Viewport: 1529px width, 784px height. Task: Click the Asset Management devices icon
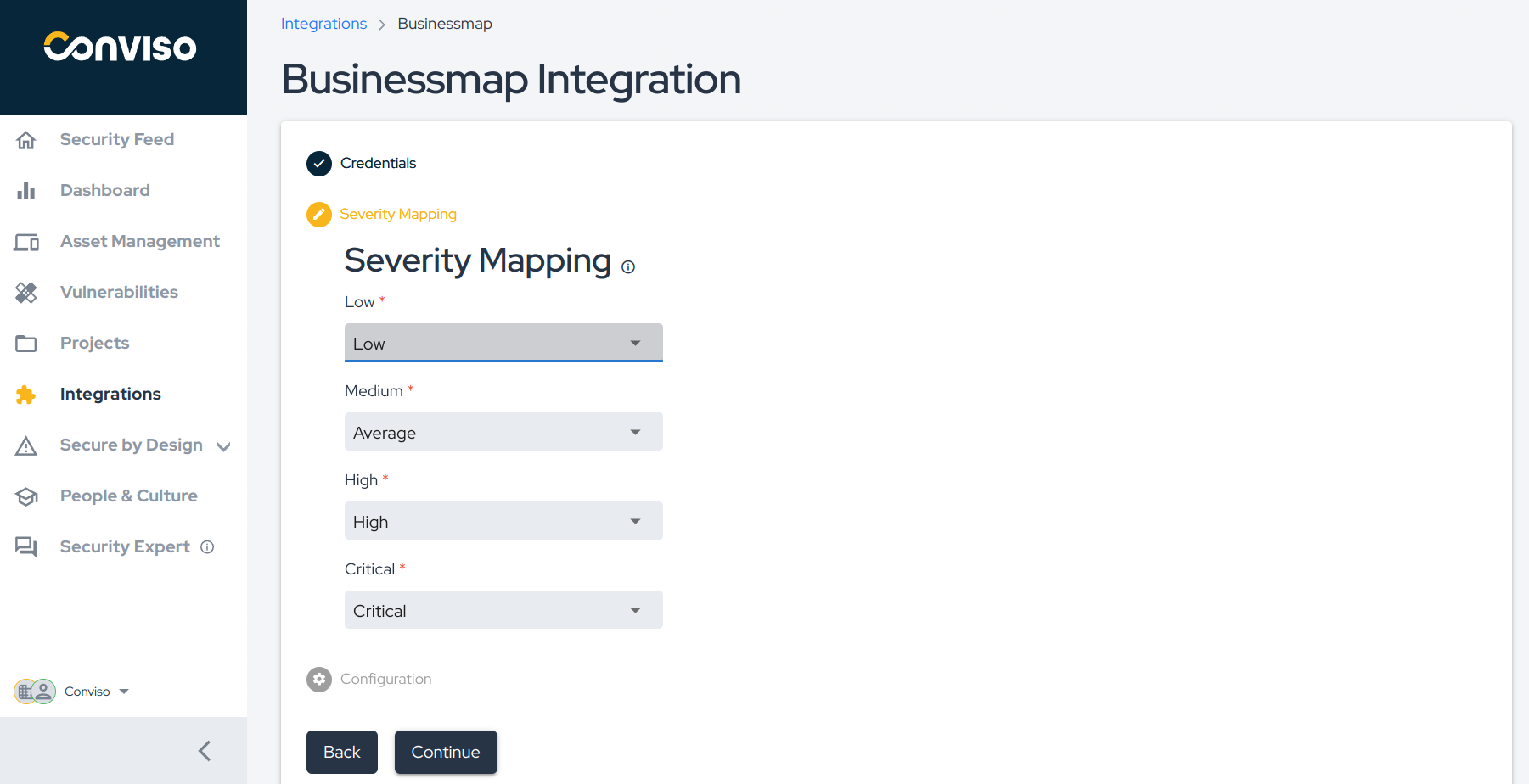tap(26, 242)
